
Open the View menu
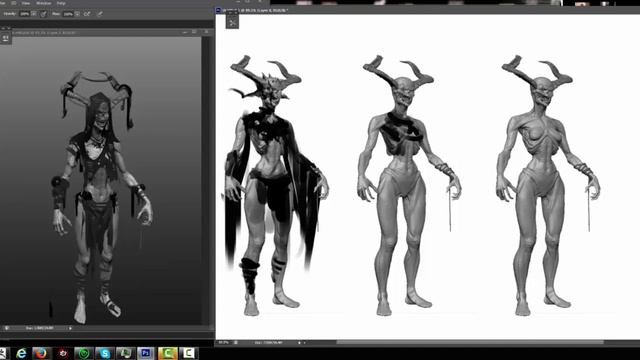[26, 3]
